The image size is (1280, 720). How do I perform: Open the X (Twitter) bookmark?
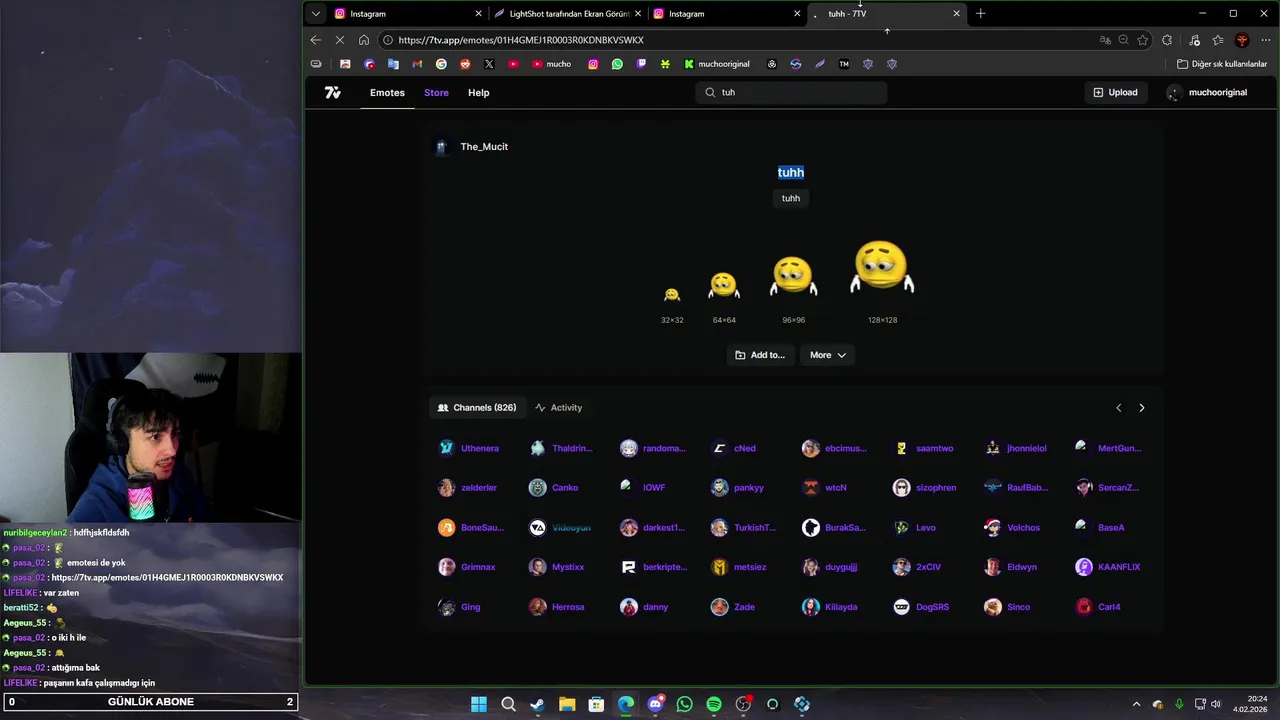489,64
